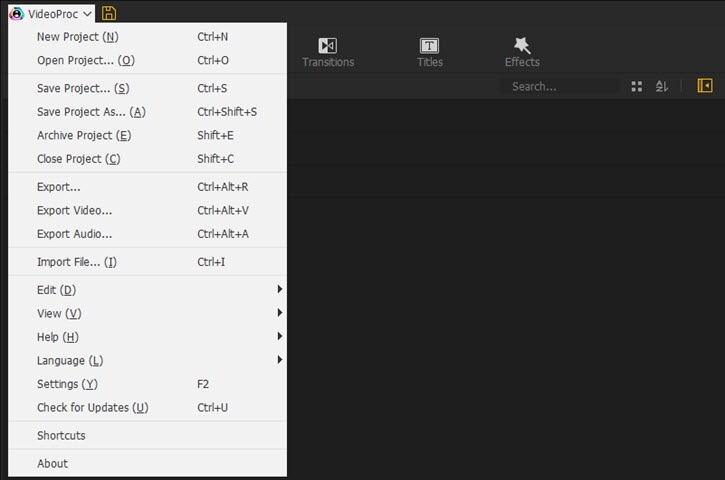Select Import File... menu item
725x480 pixels.
147,262
